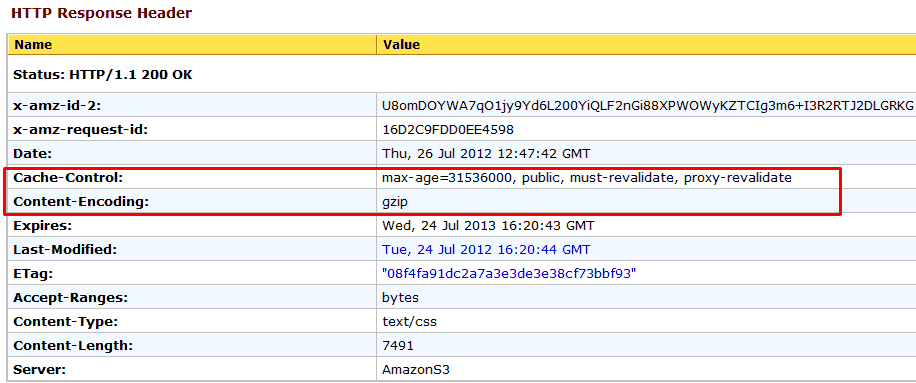Select the Accept-Ranges name cell
916x383 pixels.
click(x=193, y=298)
